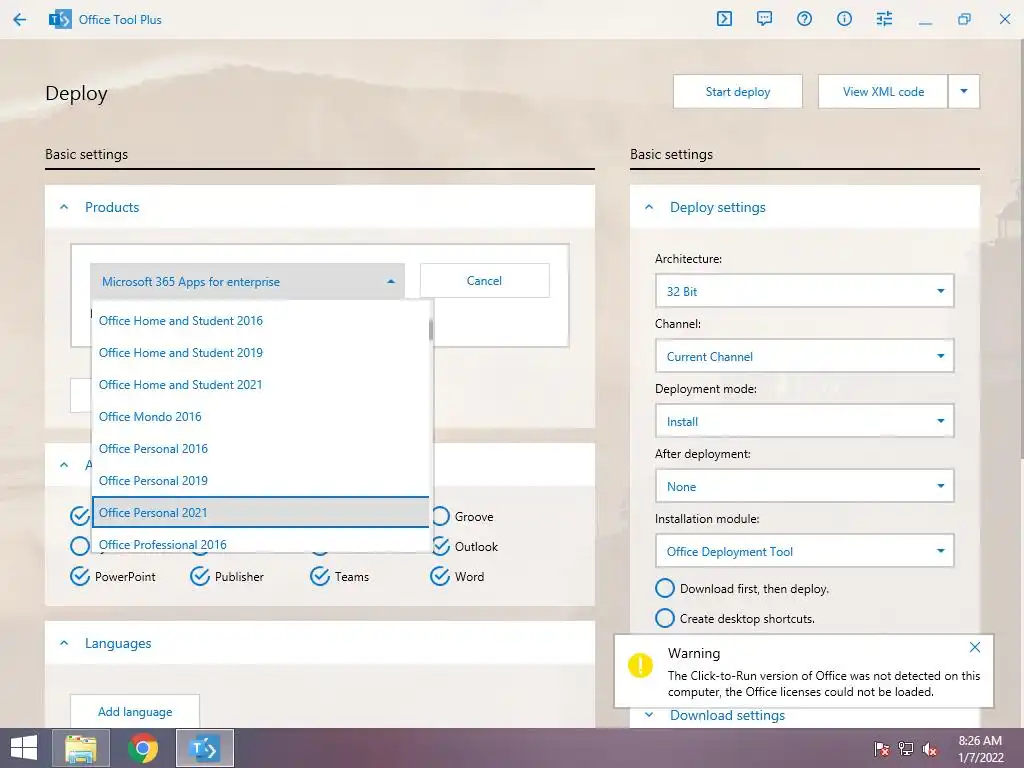Image resolution: width=1024 pixels, height=768 pixels.
Task: Uncheck the Teams application
Action: [320, 577]
